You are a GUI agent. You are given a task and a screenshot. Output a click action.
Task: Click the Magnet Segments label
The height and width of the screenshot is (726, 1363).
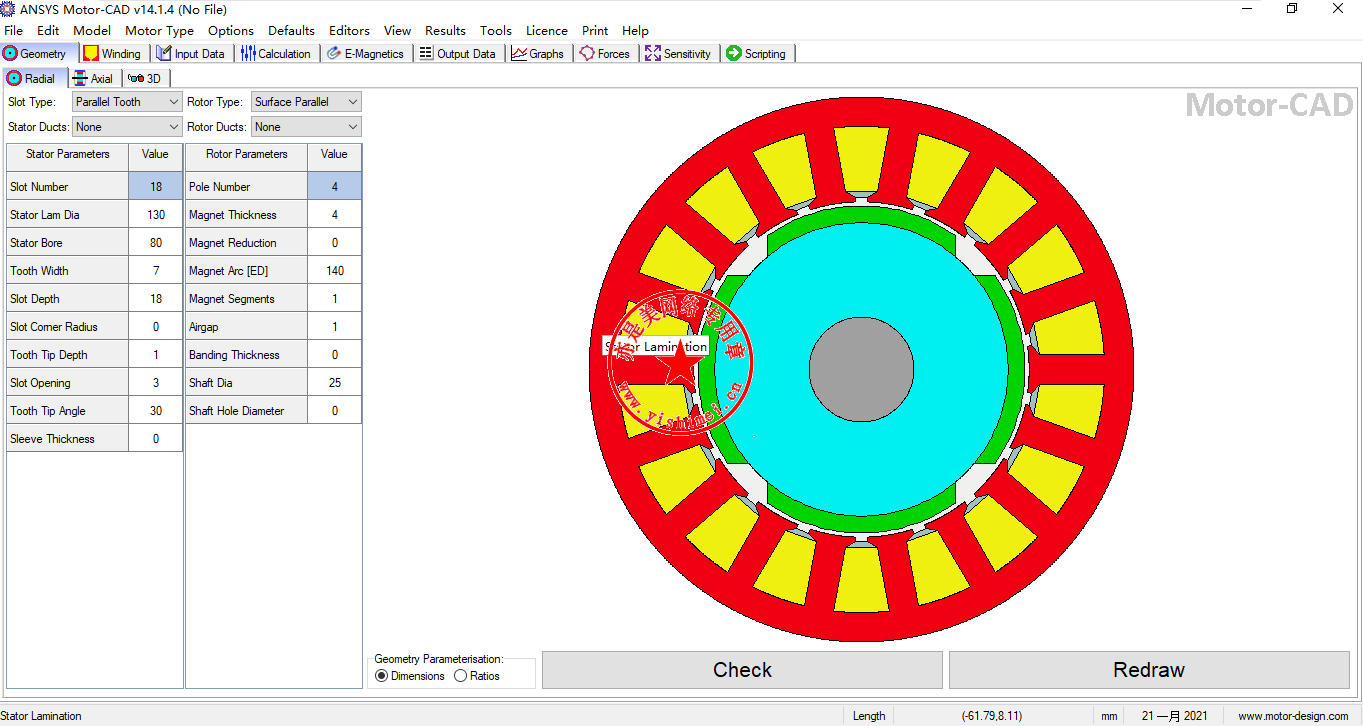[232, 299]
